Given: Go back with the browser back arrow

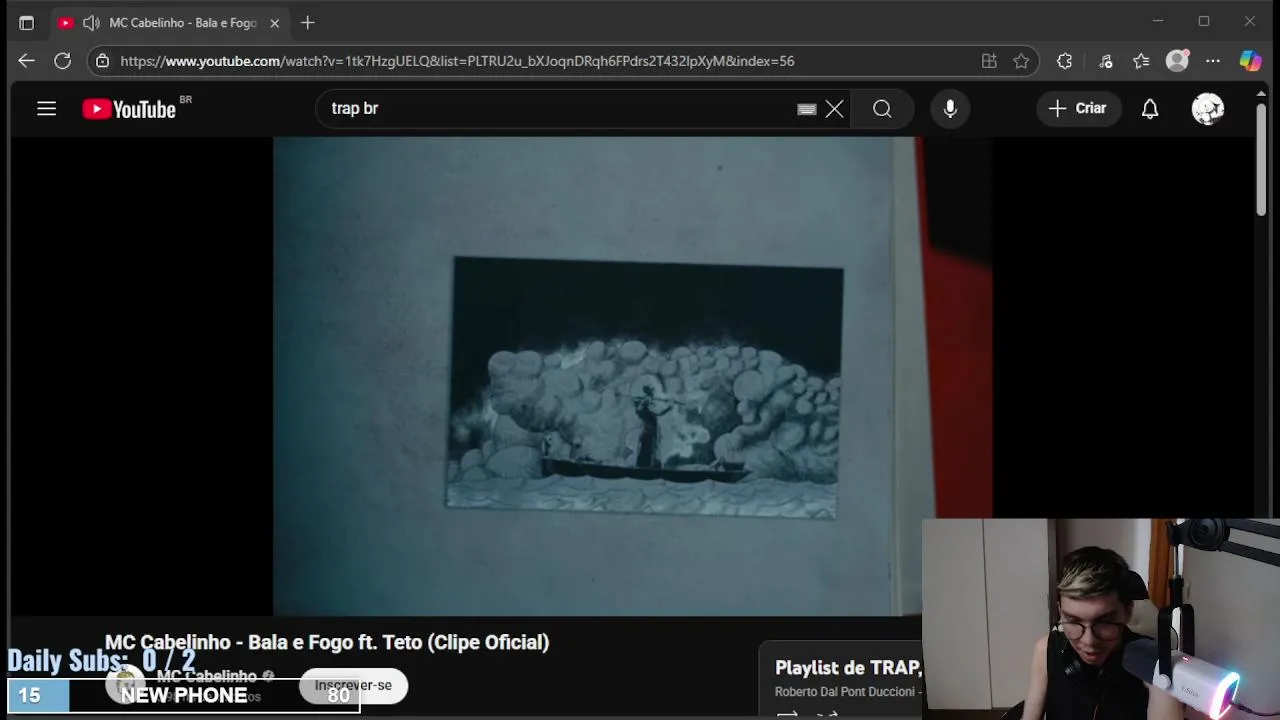Looking at the screenshot, I should click(x=26, y=61).
